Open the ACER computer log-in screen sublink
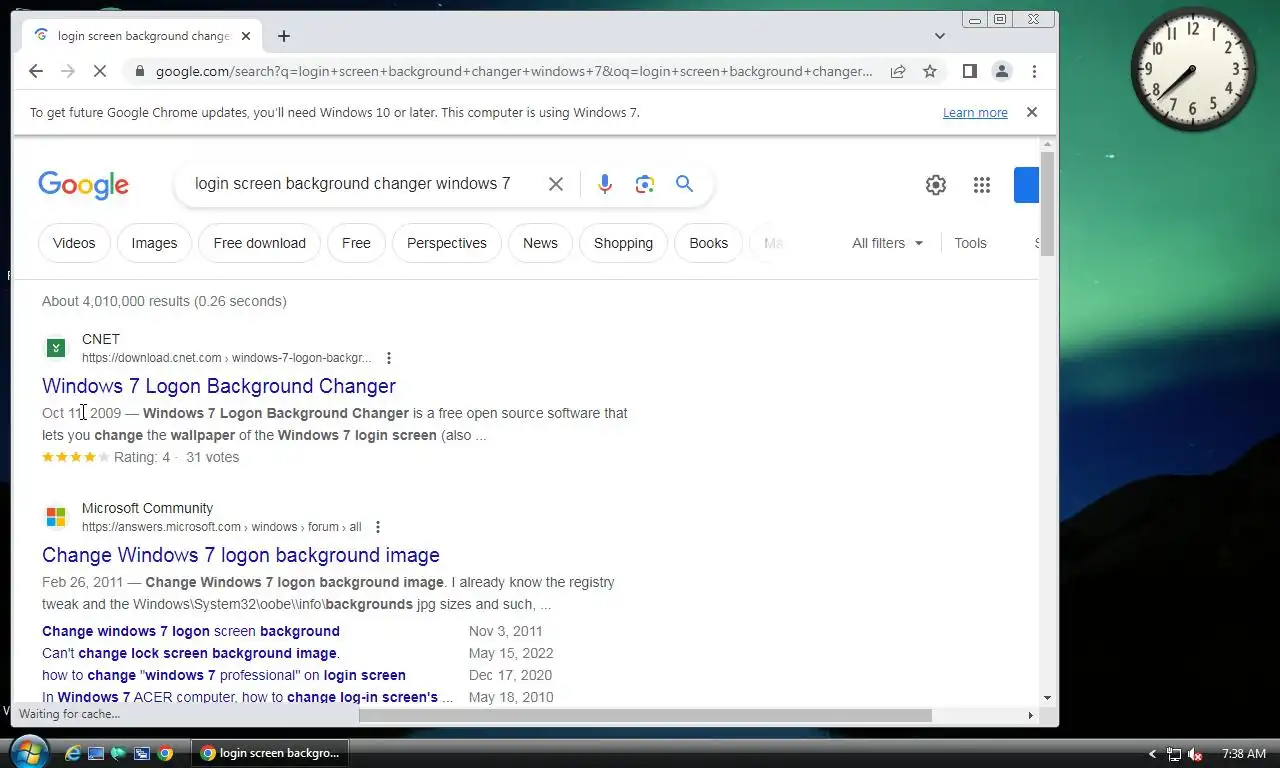Viewport: 1280px width, 768px height. [247, 697]
